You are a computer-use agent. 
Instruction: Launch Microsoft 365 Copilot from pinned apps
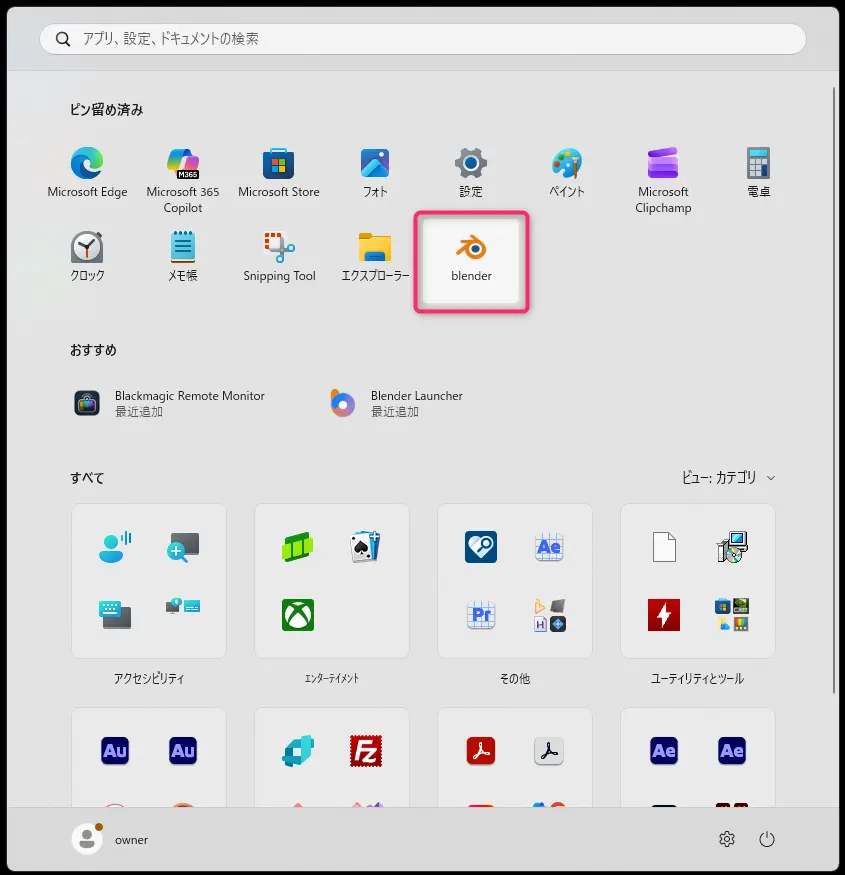coord(183,180)
